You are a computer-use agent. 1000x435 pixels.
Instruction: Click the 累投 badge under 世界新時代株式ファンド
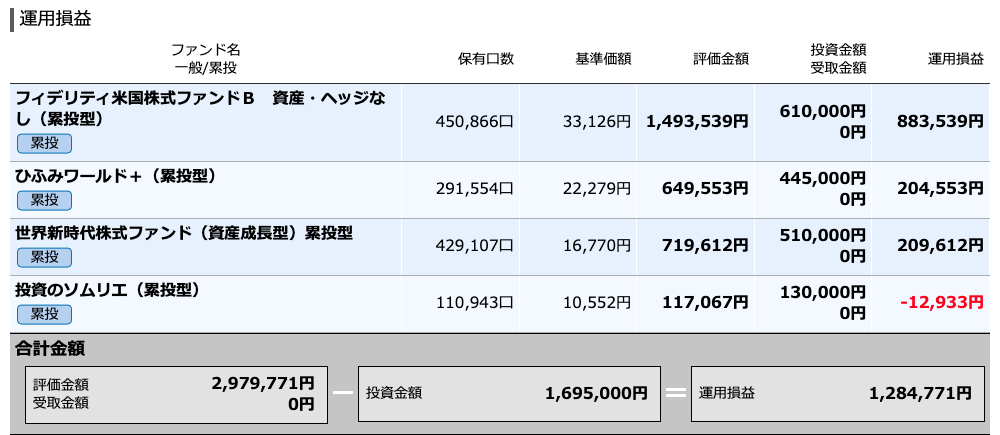(x=44, y=258)
